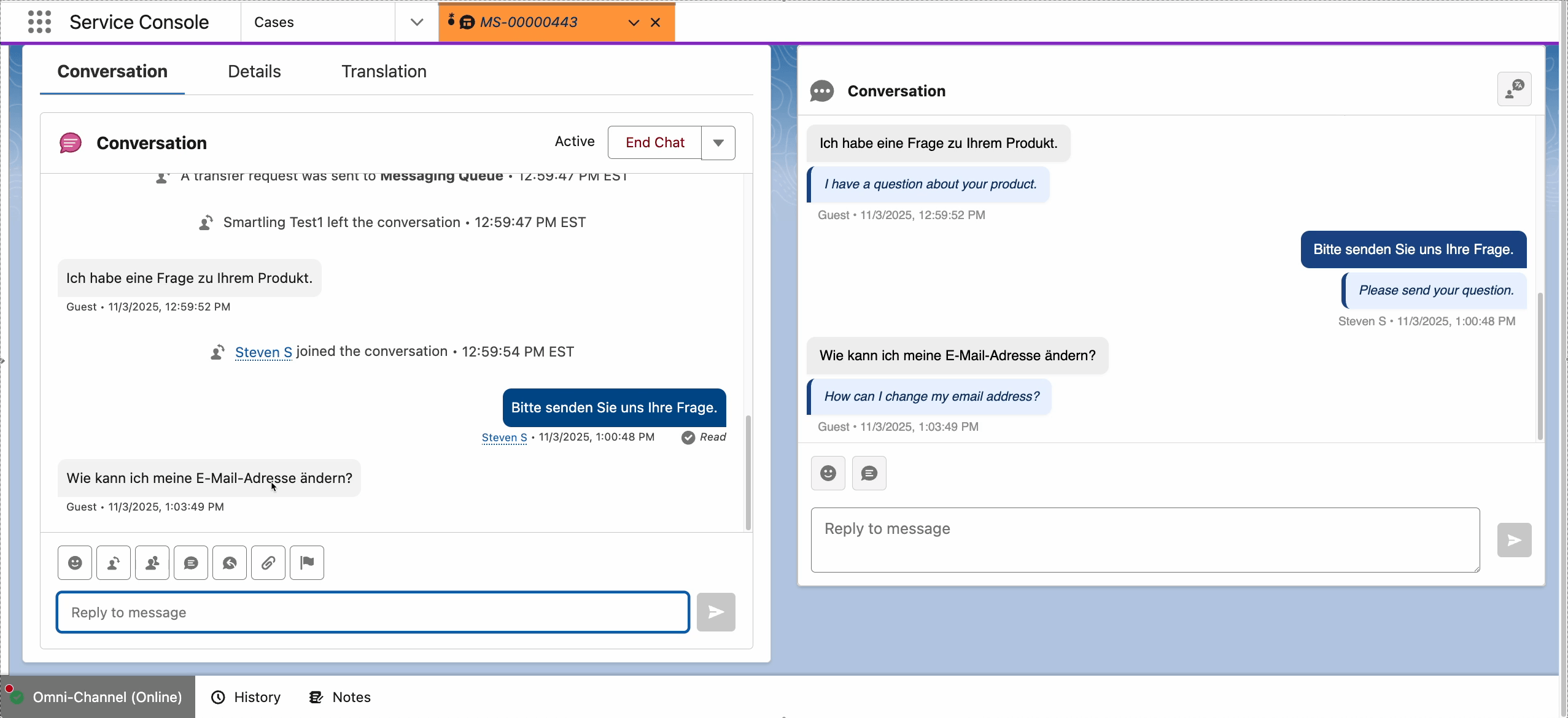This screenshot has height=718, width=1568.
Task: Open Steven S link in join notification
Action: click(x=263, y=352)
